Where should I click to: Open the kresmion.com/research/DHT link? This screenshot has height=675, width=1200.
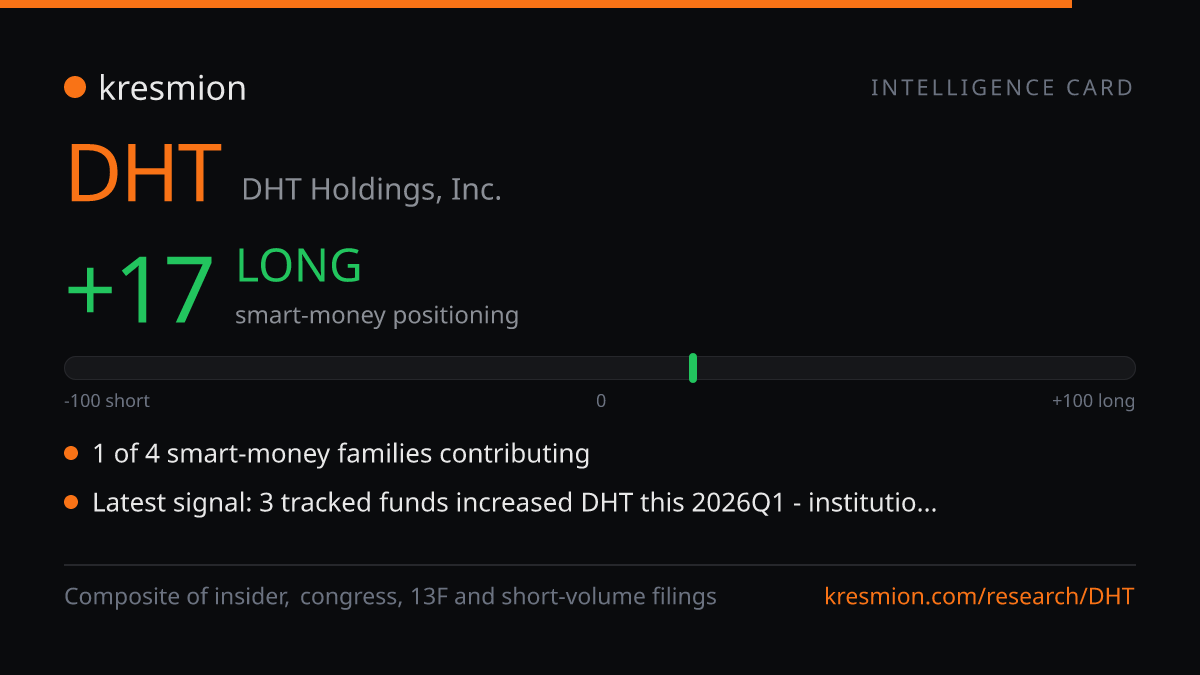(x=979, y=597)
